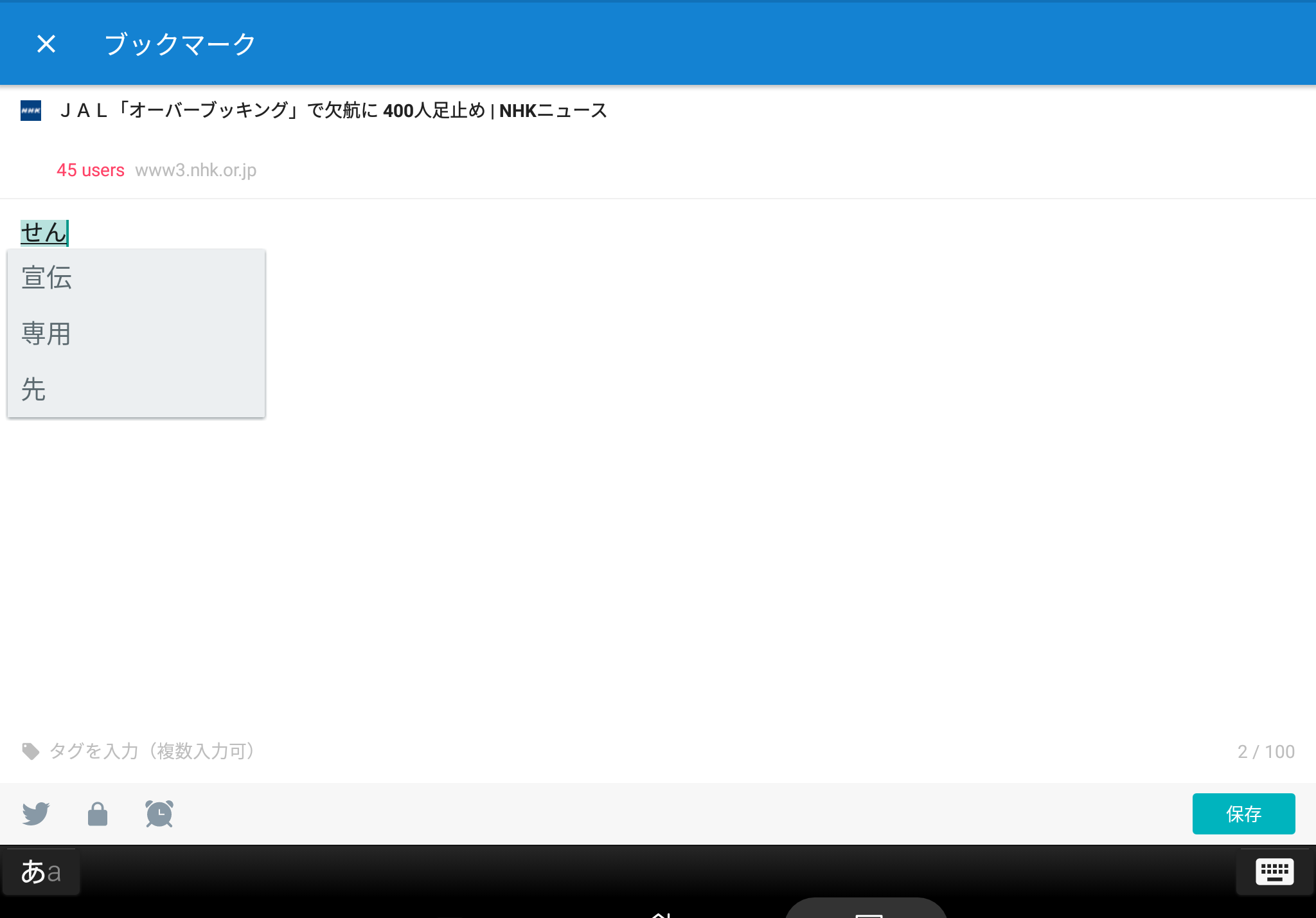Click the tag label icon
1316x918 pixels.
click(x=30, y=751)
